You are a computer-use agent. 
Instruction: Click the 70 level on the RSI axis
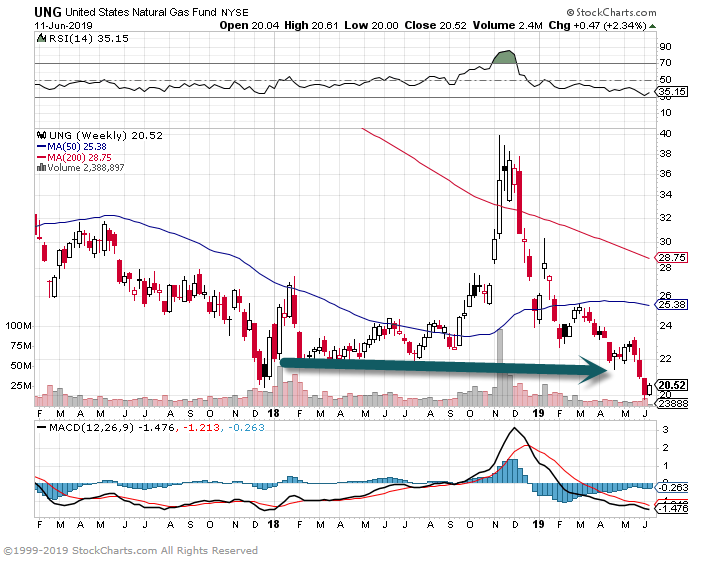pyautogui.click(x=665, y=63)
